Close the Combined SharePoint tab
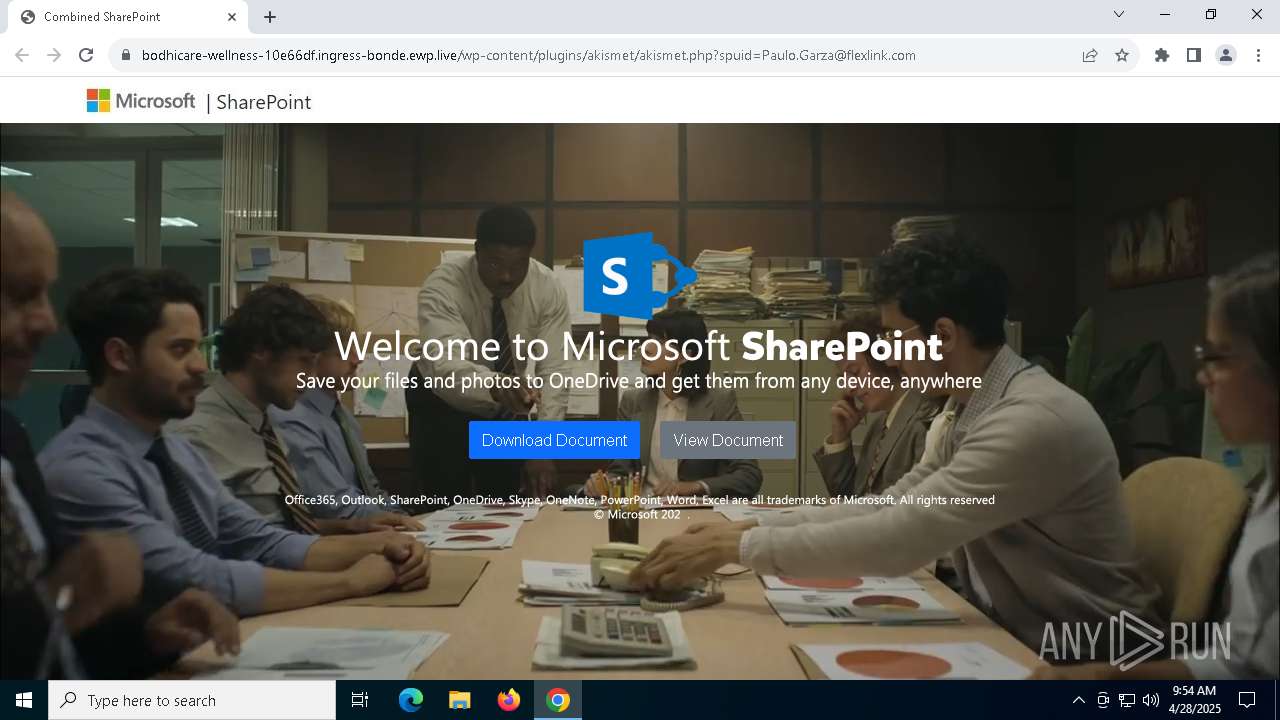 [232, 17]
